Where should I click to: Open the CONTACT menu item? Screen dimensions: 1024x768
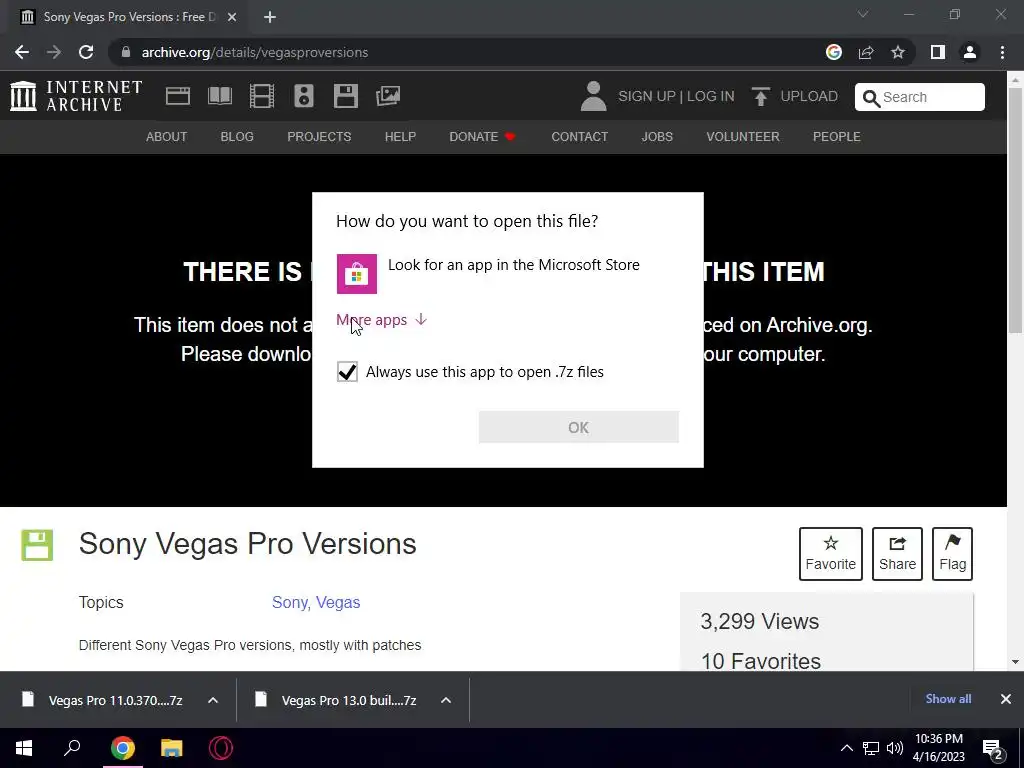(x=579, y=136)
